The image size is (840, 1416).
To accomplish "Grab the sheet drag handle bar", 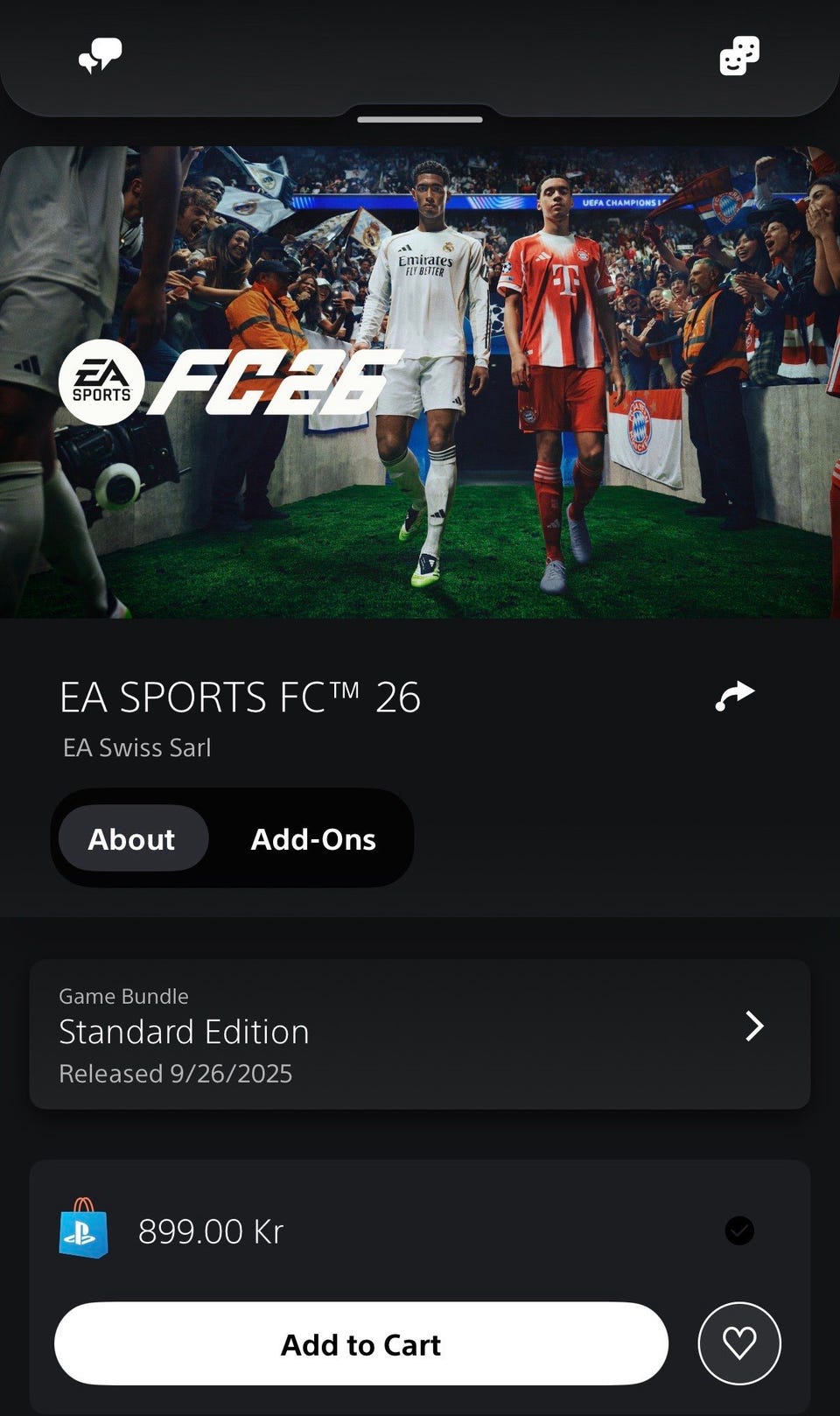I will [420, 119].
